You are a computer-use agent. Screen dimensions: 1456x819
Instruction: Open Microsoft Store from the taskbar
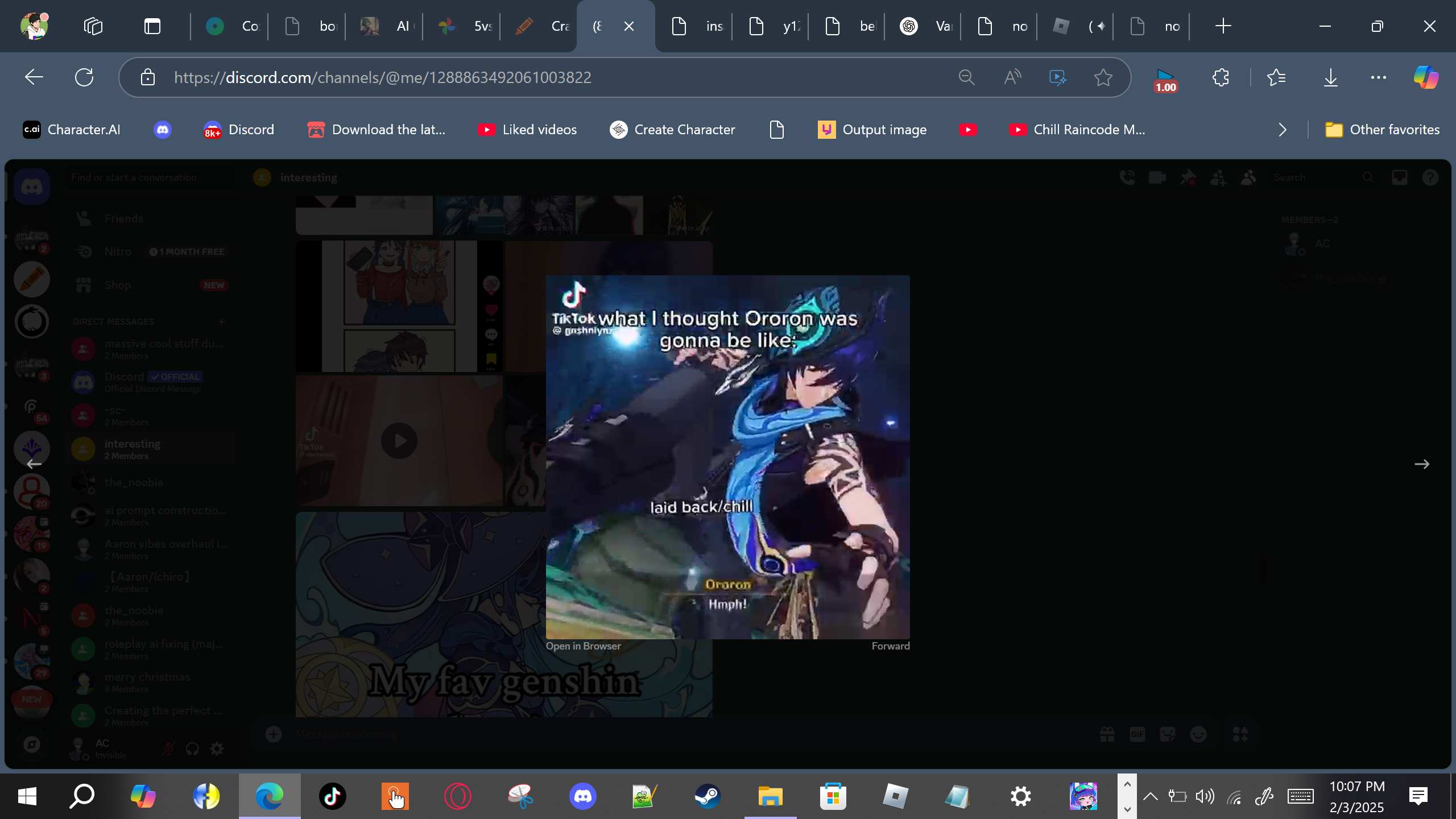(x=833, y=796)
